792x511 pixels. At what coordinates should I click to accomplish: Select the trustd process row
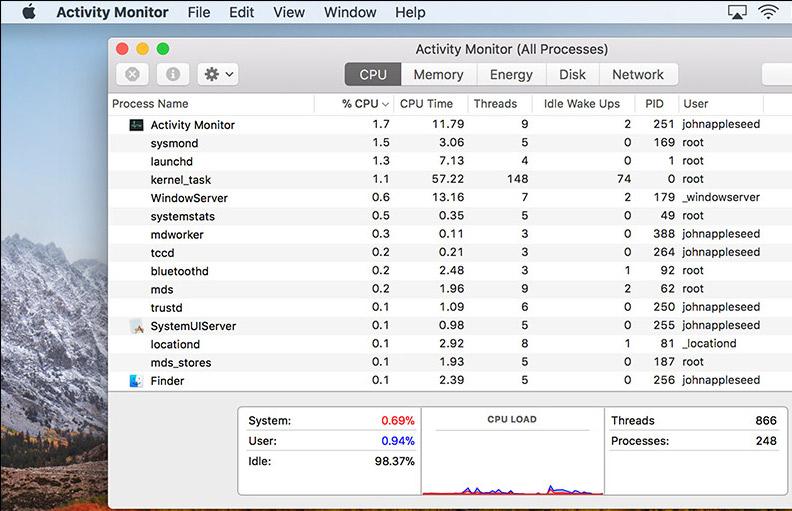(x=450, y=308)
